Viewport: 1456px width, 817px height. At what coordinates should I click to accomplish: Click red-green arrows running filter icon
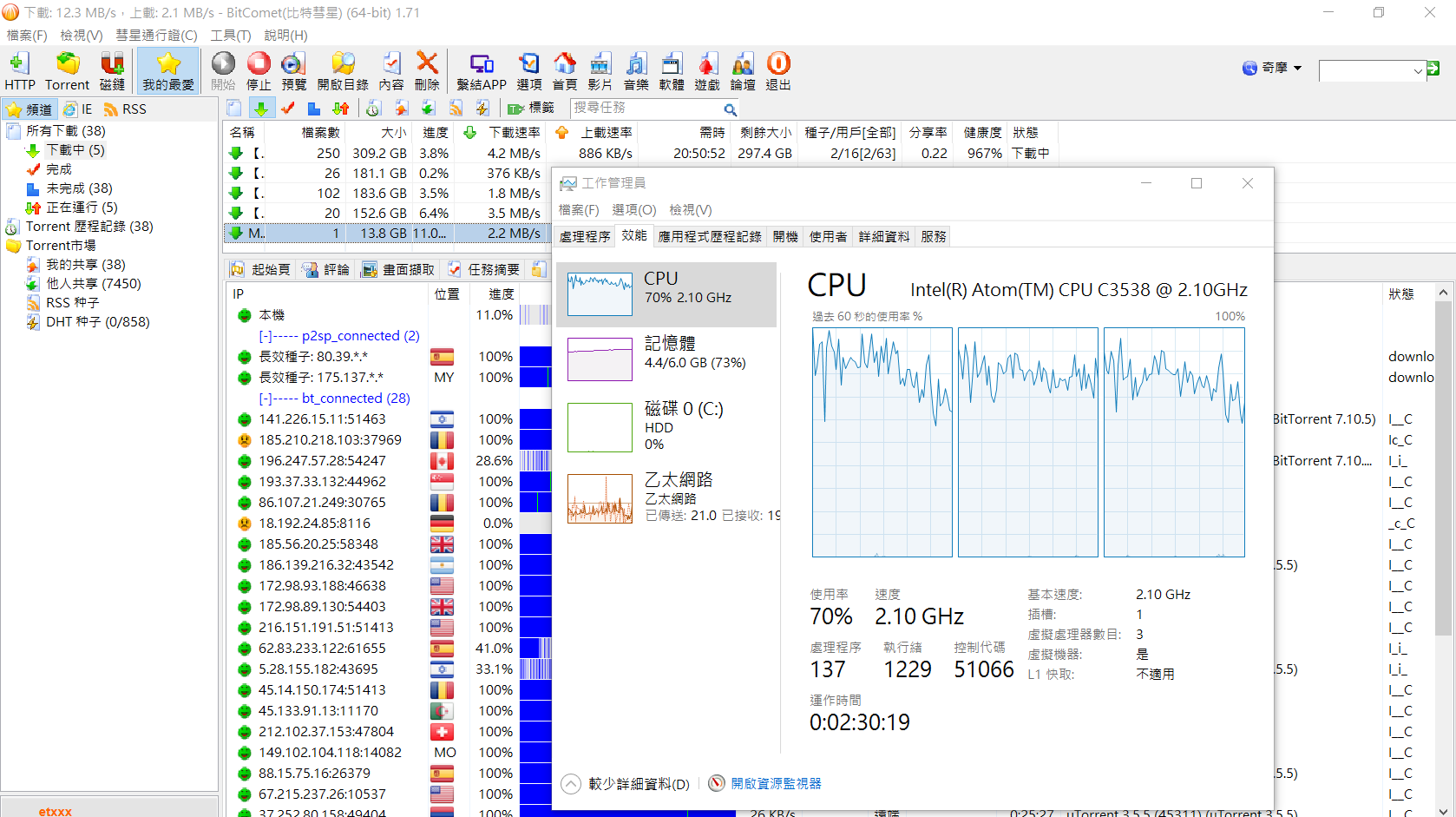click(341, 108)
